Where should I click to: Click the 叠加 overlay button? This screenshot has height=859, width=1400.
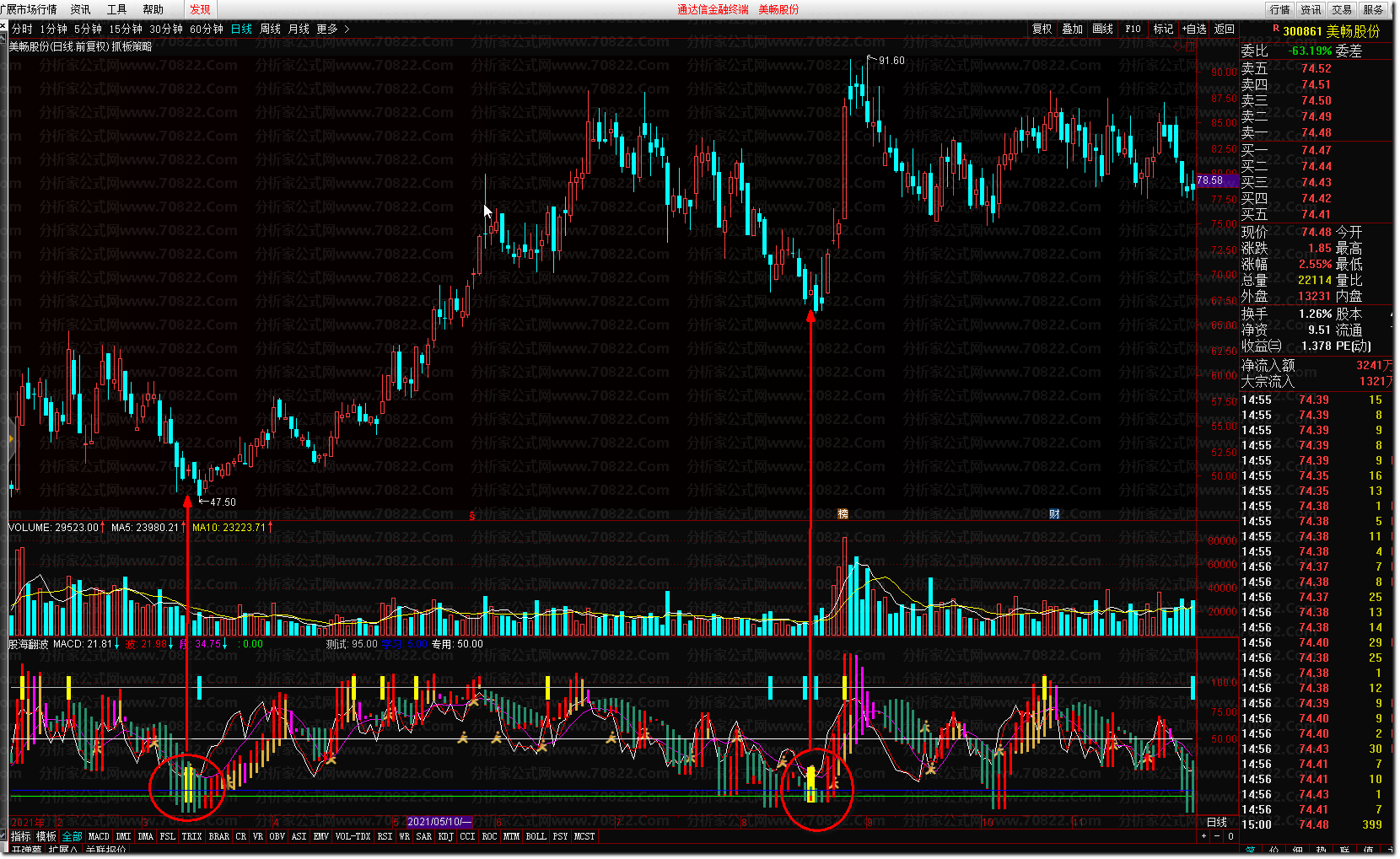[x=1072, y=29]
